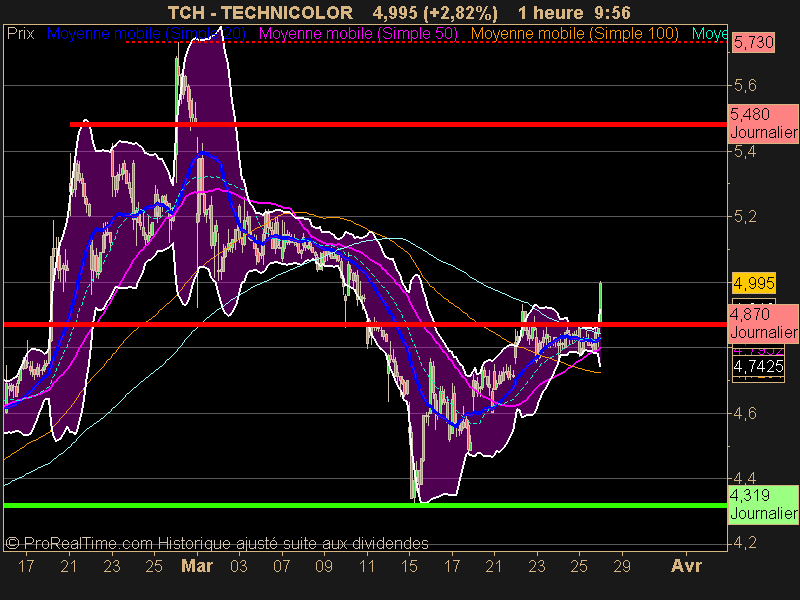
Task: Click the 4,870 Journalier level label
Action: [763, 323]
